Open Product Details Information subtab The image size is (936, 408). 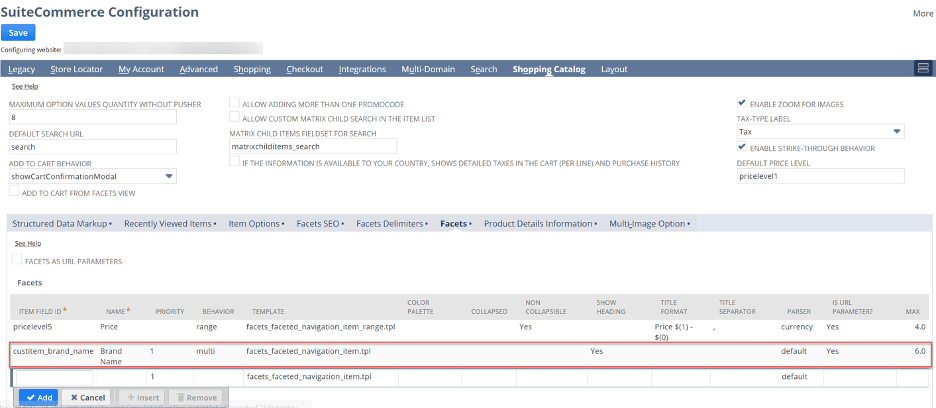click(540, 223)
